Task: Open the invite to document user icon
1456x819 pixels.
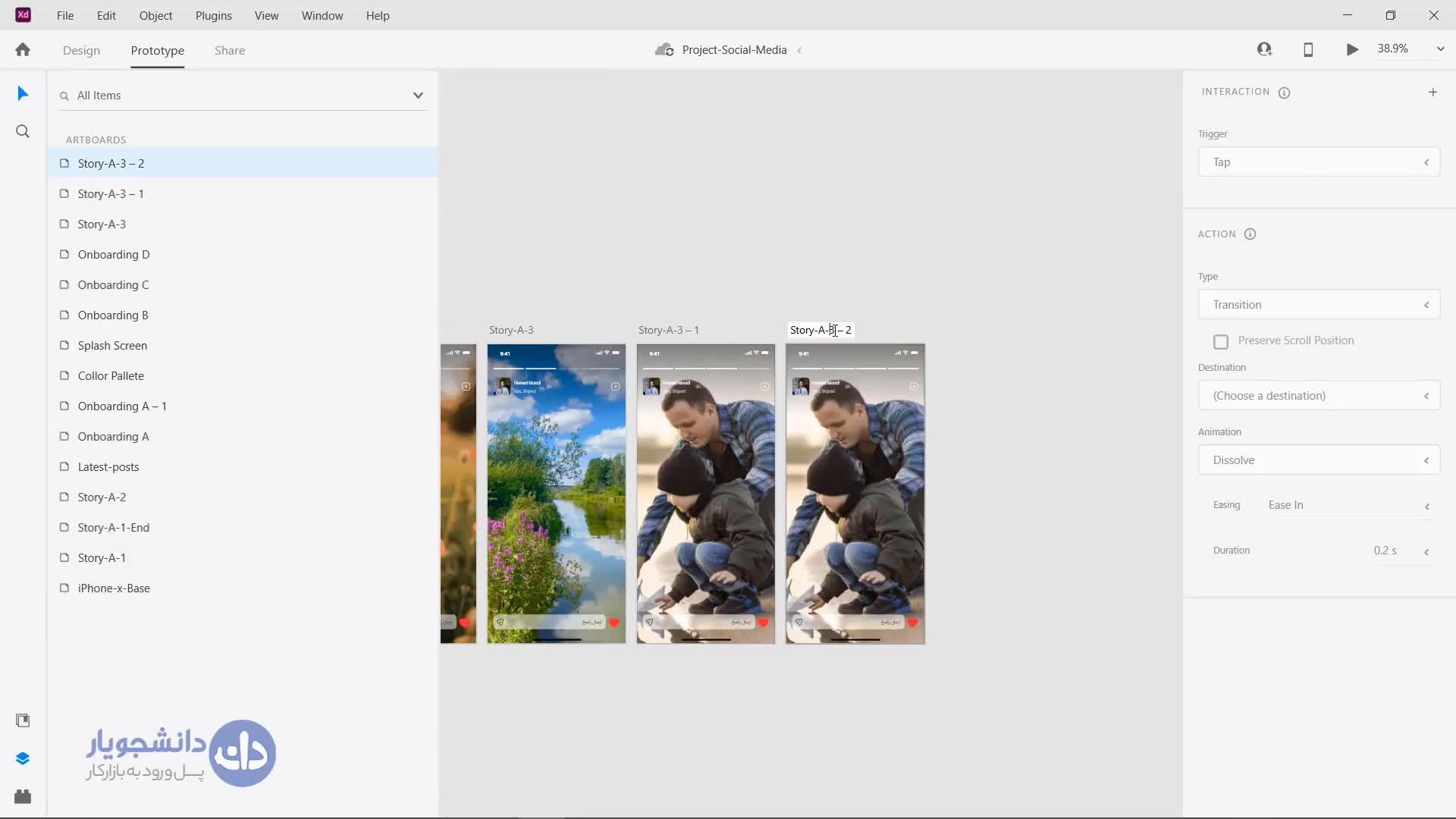Action: (1264, 50)
